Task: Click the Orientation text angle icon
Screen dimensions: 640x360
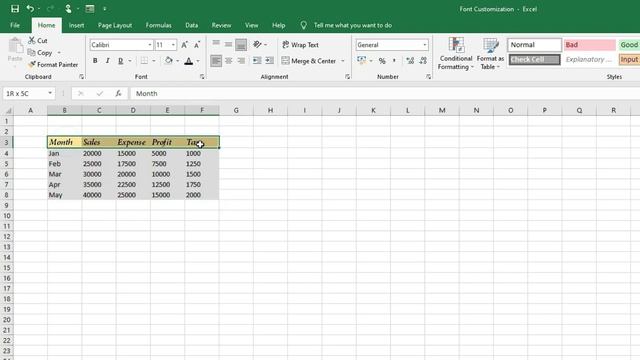Action: pyautogui.click(x=257, y=44)
